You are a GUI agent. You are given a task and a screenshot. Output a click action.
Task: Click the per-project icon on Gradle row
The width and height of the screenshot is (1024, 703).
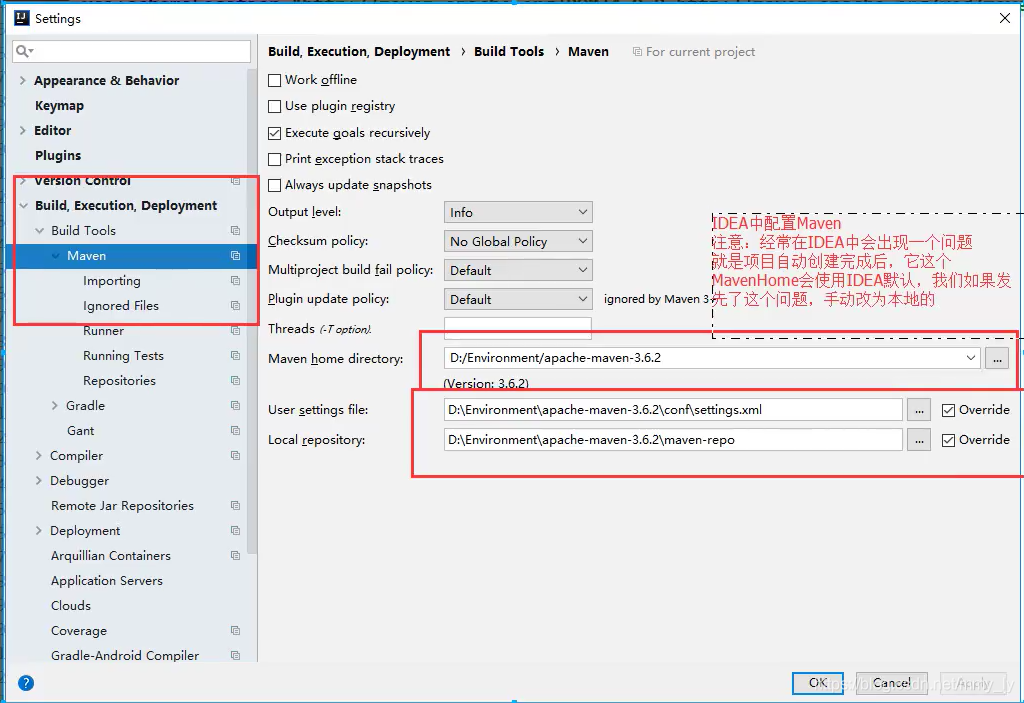click(x=235, y=406)
